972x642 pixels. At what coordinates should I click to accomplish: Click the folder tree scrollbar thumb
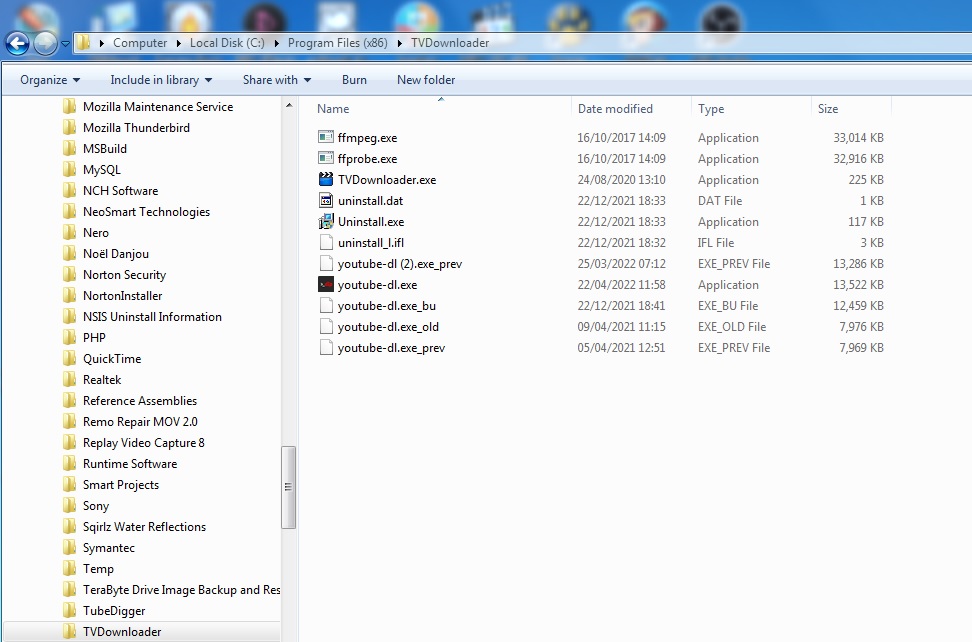click(x=288, y=487)
